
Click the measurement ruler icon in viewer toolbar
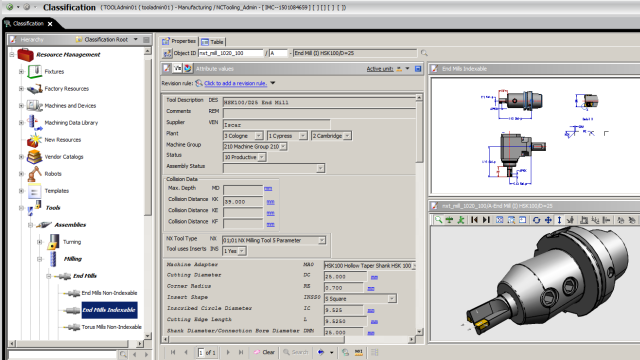click(584, 220)
